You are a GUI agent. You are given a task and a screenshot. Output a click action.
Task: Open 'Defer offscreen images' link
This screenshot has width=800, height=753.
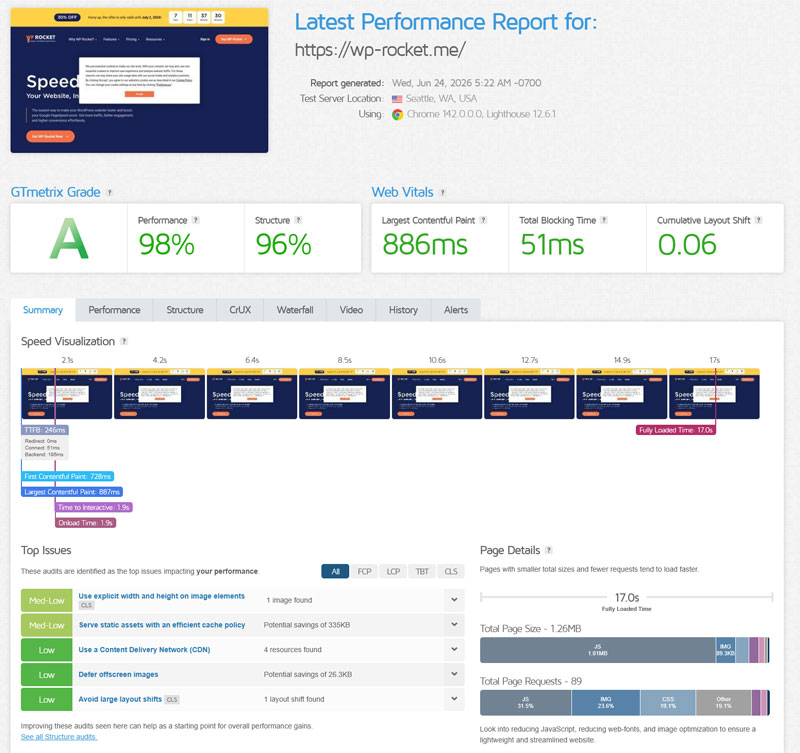[118, 674]
